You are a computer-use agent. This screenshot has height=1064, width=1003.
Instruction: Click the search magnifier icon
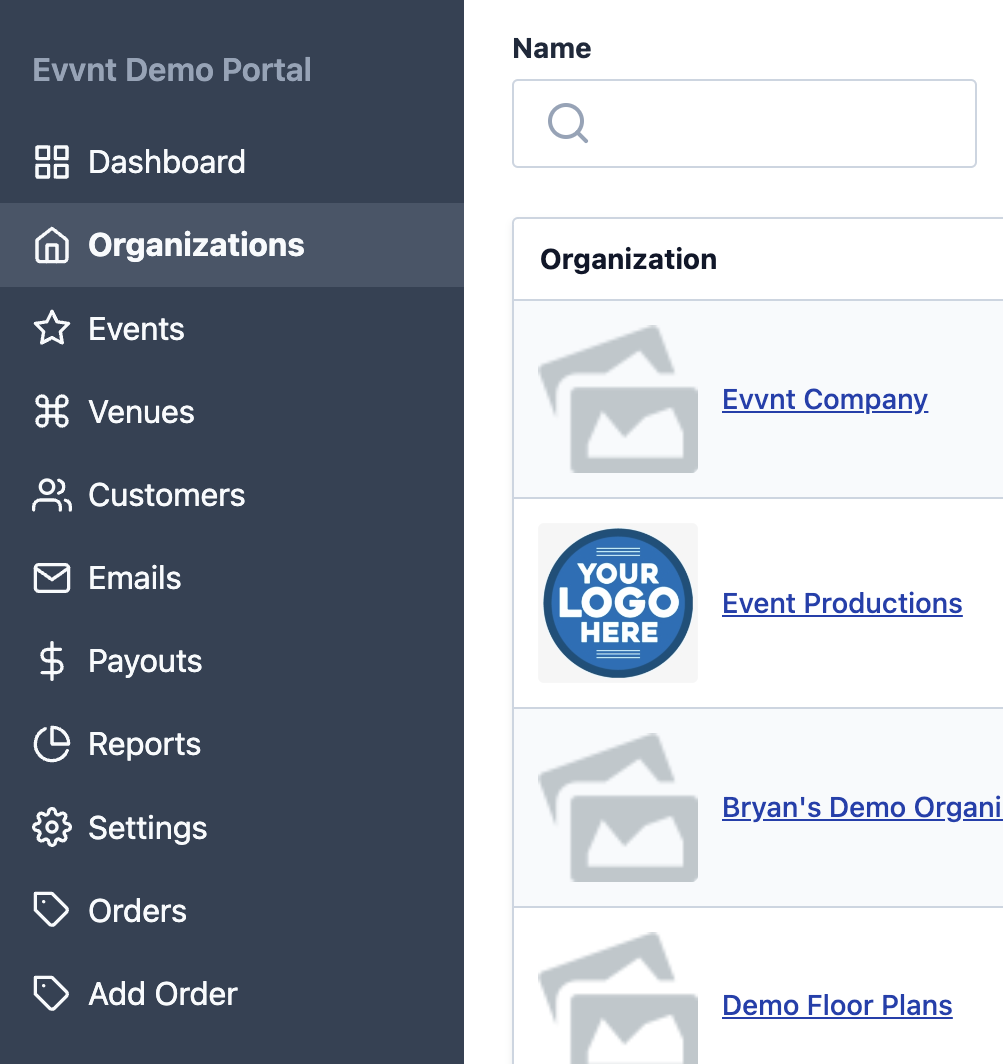coord(567,123)
